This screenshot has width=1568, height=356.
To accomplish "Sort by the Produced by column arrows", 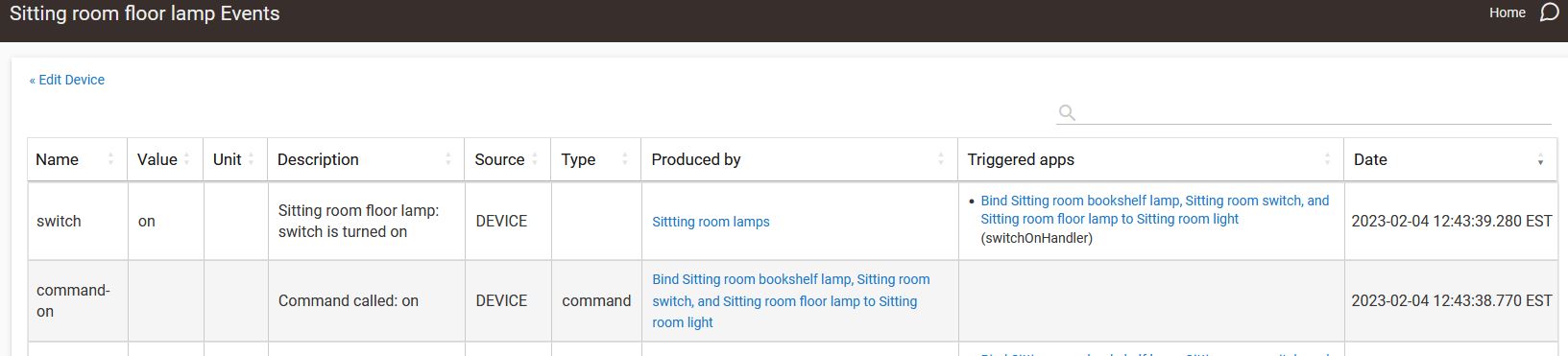I will (x=941, y=159).
